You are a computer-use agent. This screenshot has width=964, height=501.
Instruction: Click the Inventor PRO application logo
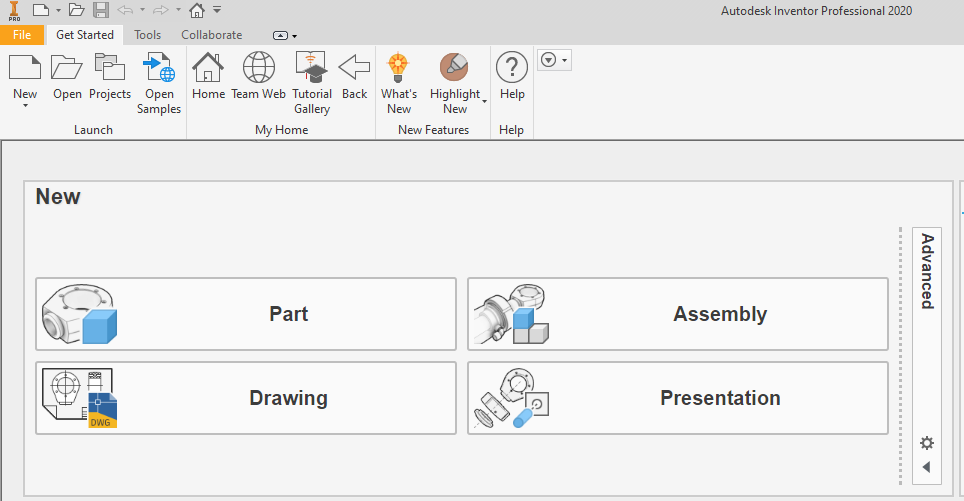click(14, 11)
